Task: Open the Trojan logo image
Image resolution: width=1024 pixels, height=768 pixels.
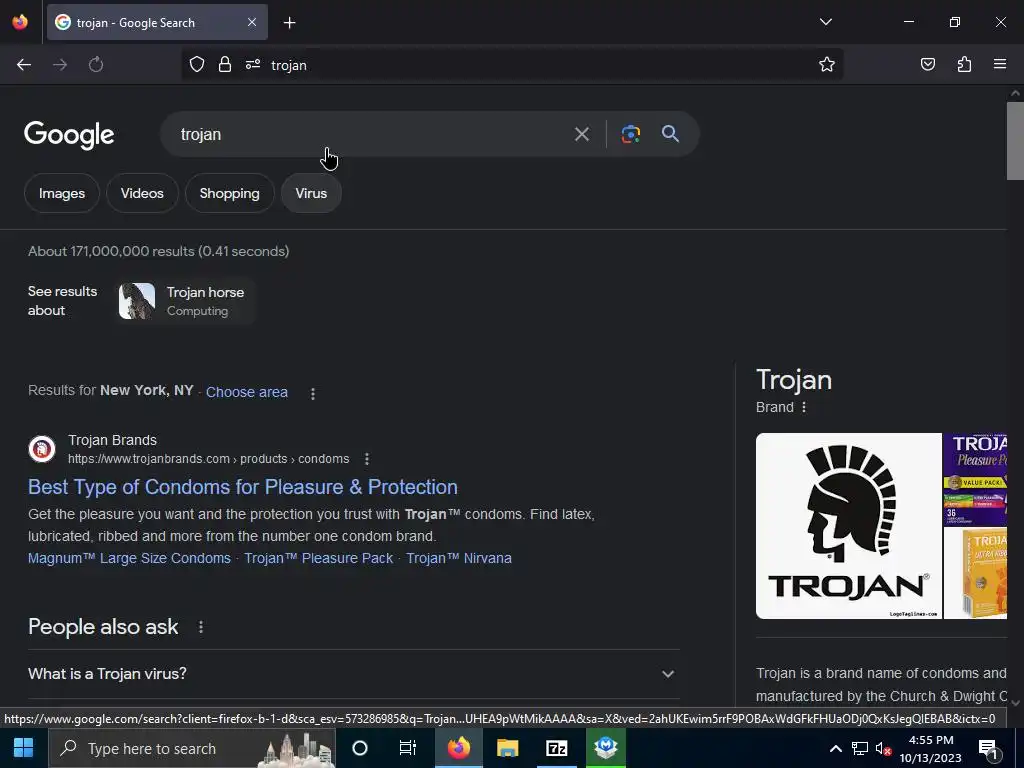Action: [x=848, y=526]
